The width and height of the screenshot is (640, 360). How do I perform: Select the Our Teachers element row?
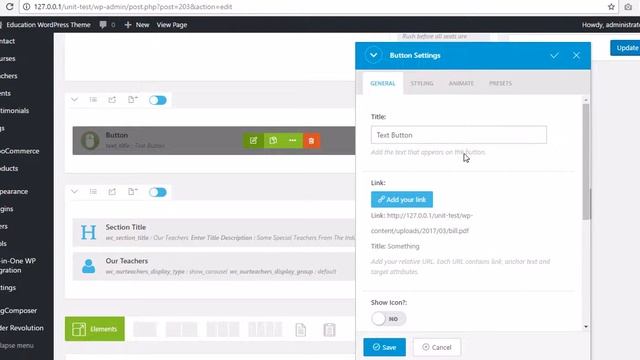214,266
